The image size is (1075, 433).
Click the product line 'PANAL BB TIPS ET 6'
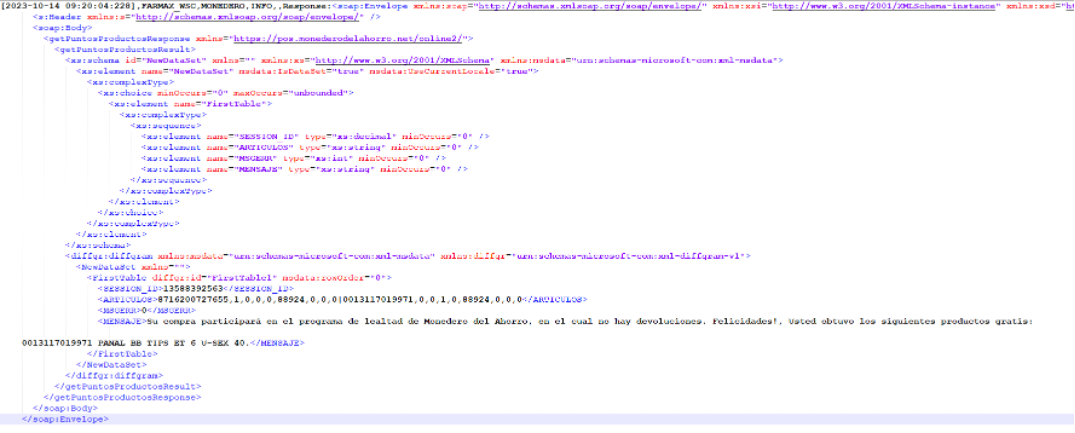(137, 343)
